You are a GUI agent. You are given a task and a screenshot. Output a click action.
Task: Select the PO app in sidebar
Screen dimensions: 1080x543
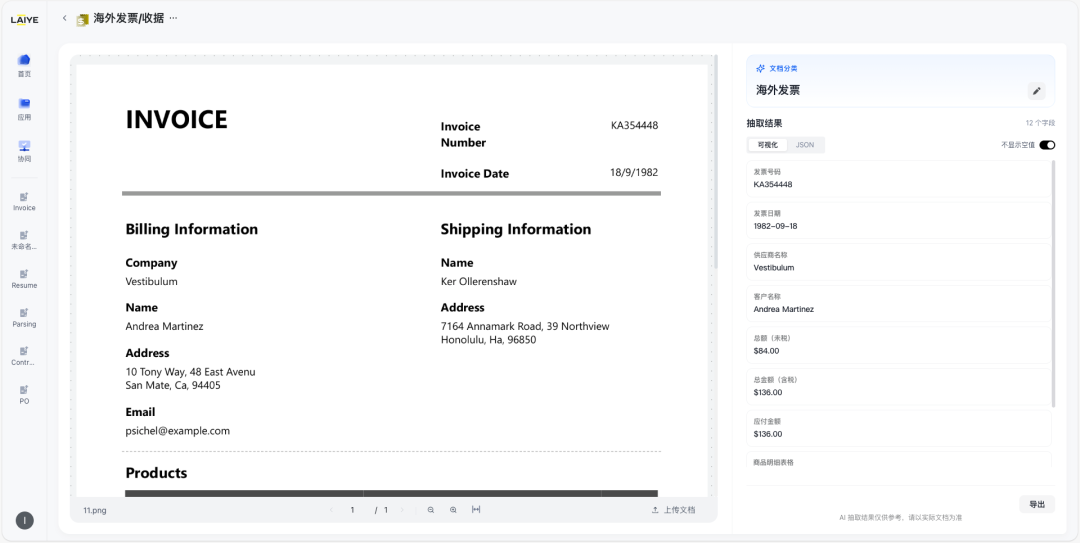pos(24,393)
